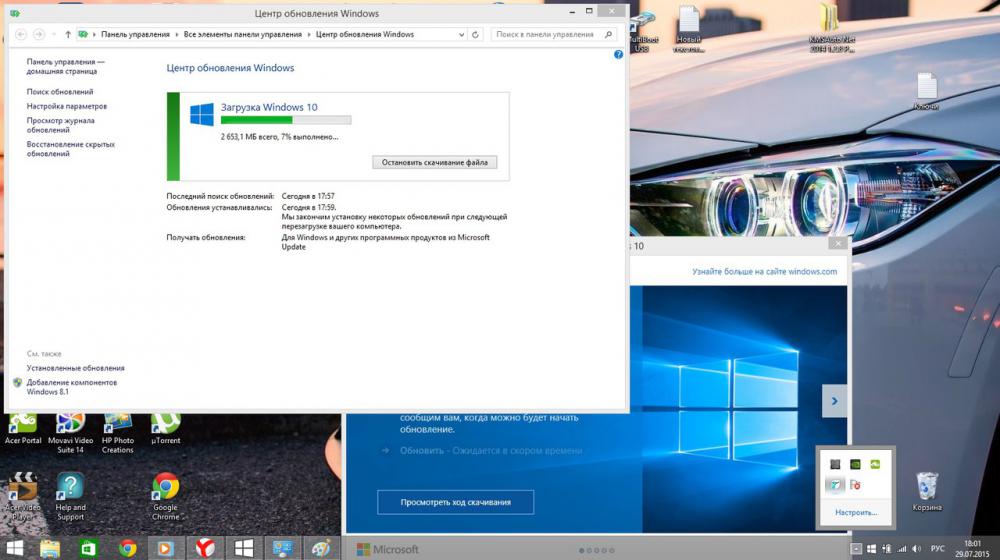Expand the Все элементы панели управления breadcrumb arrow
Image resolution: width=1000 pixels, height=560 pixels.
[309, 34]
